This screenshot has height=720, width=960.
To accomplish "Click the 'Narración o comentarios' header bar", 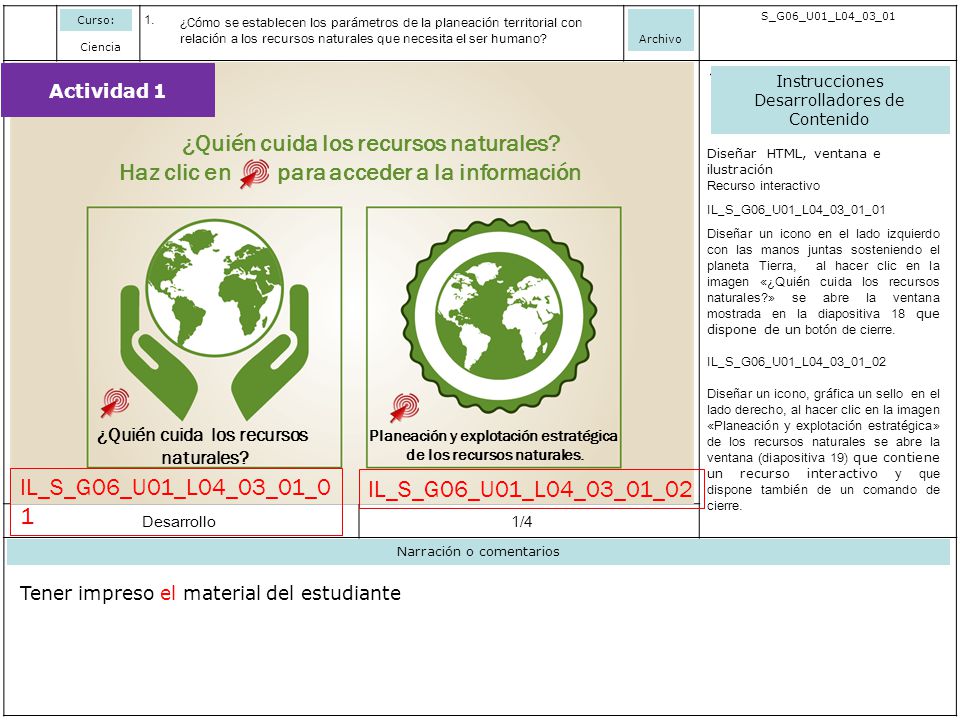I will coord(478,552).
